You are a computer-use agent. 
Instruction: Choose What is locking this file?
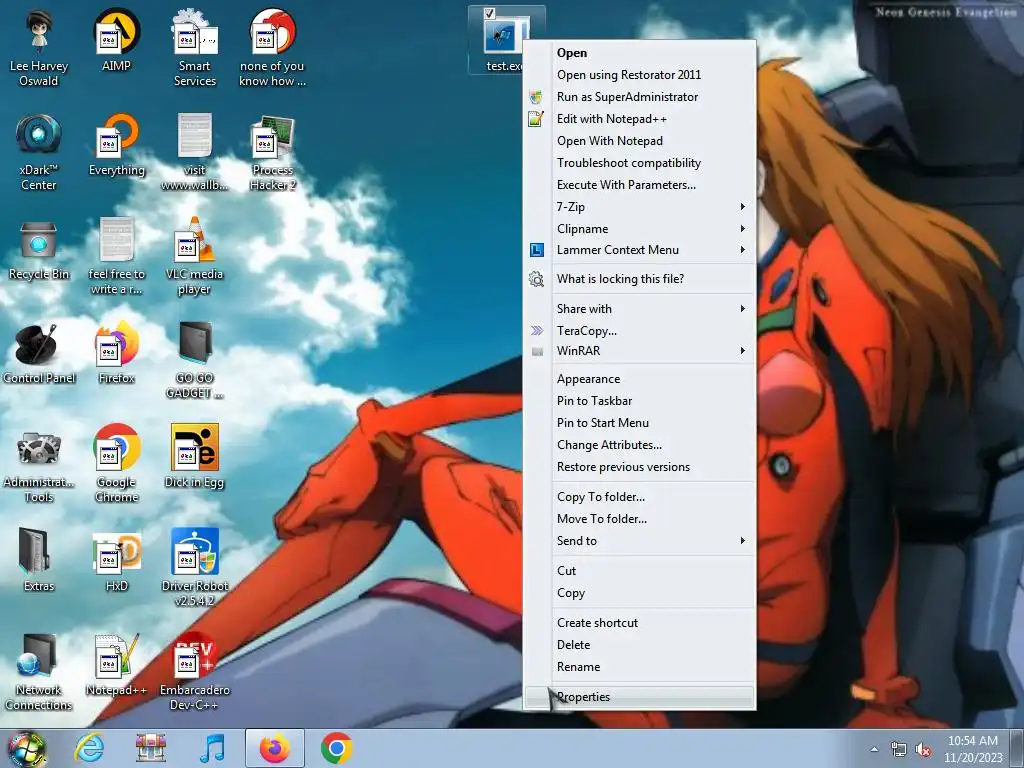coord(640,279)
